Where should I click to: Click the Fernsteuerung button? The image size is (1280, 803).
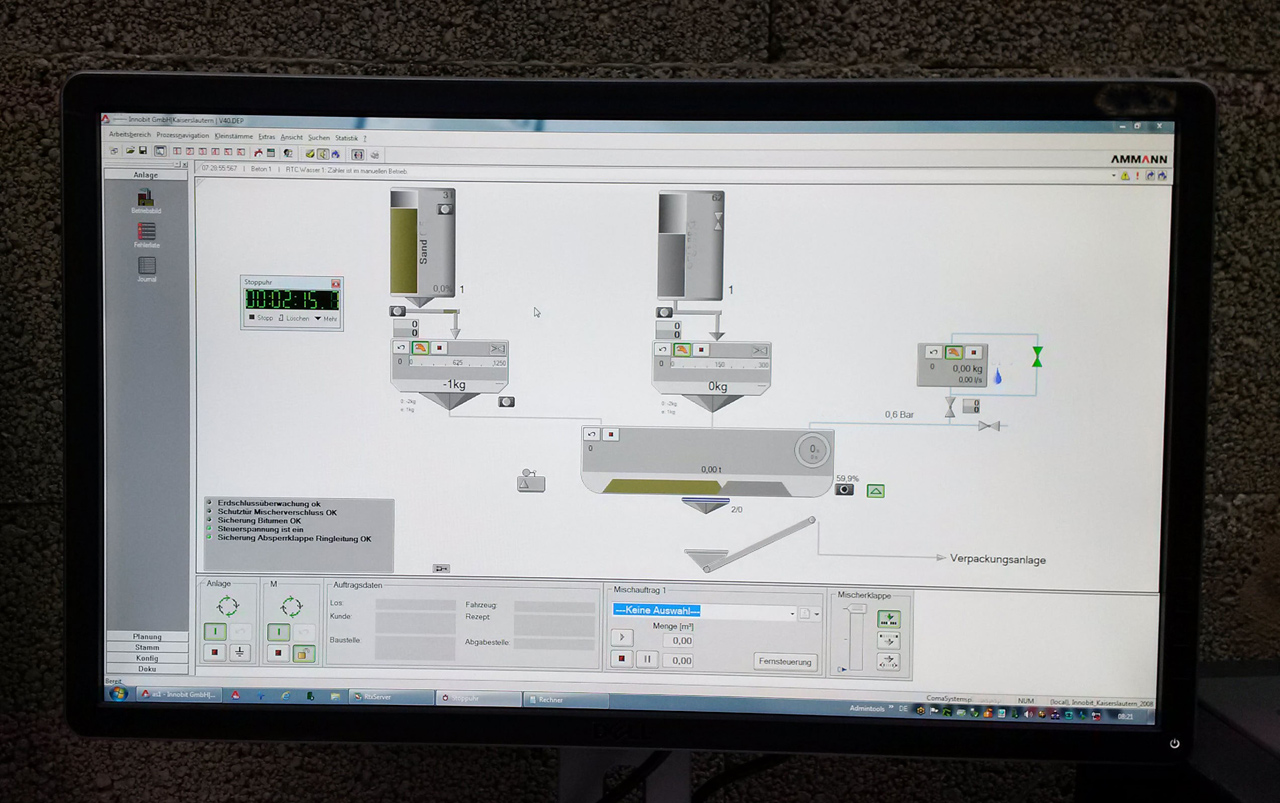[786, 662]
